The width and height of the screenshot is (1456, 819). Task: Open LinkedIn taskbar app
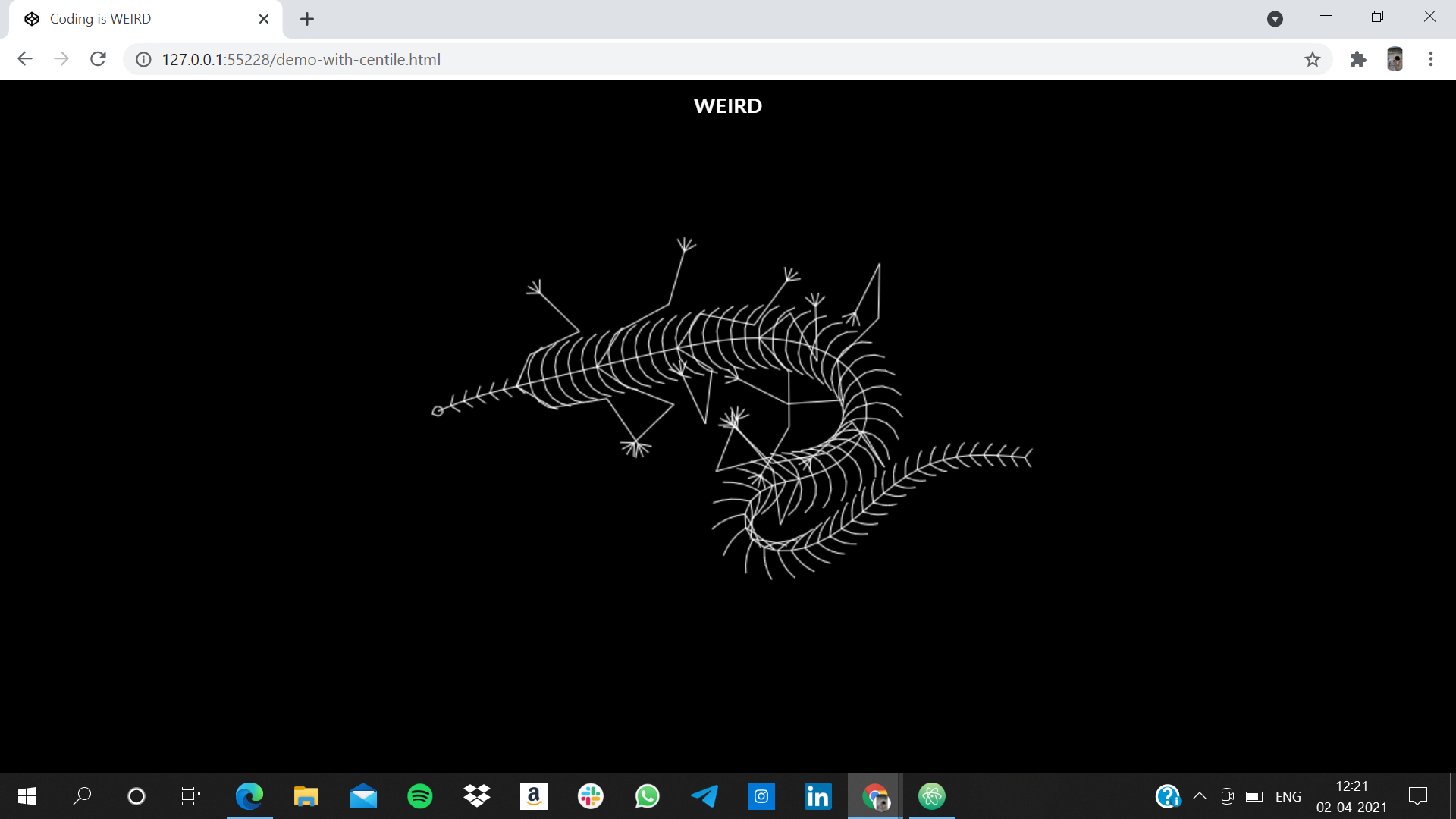click(x=817, y=796)
